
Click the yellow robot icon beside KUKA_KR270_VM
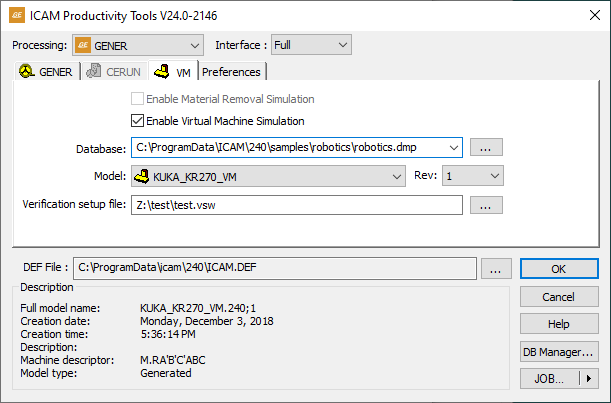[141, 176]
